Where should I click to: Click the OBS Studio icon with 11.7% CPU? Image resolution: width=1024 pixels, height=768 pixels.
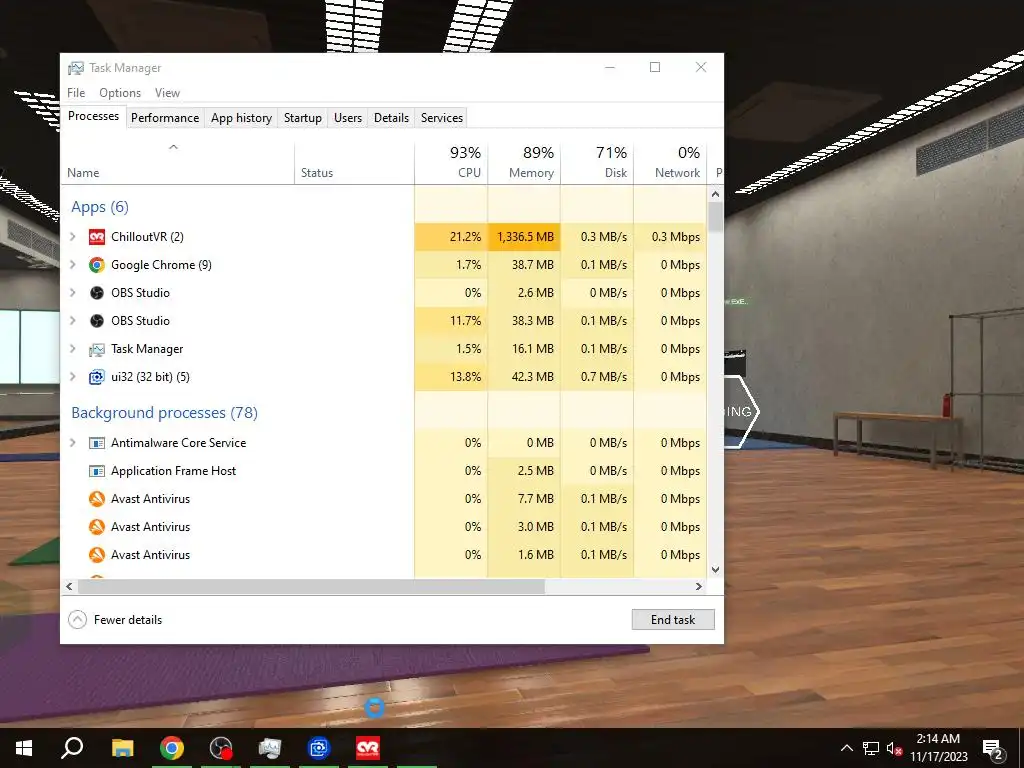(x=97, y=321)
